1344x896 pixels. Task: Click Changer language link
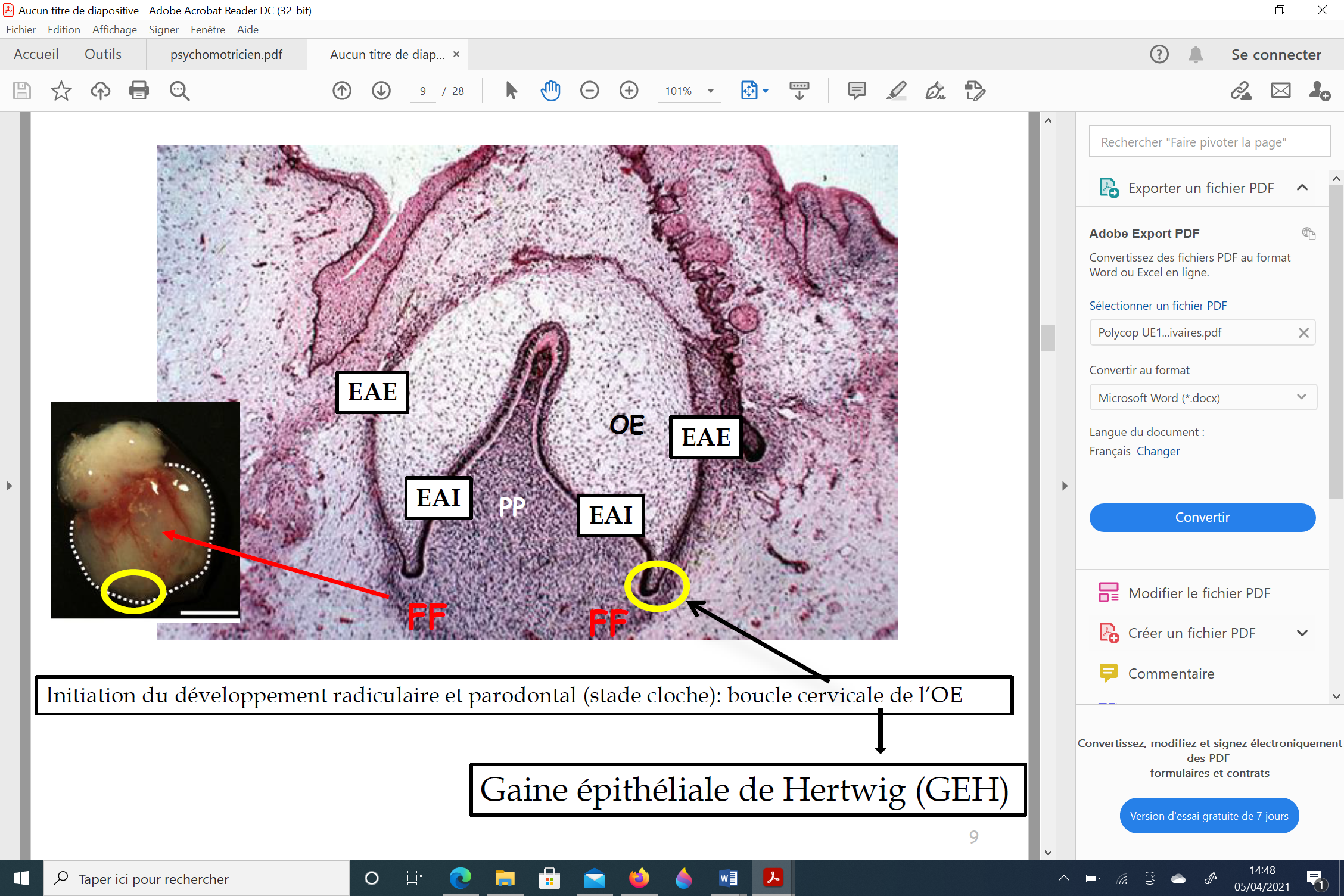[x=1158, y=451]
